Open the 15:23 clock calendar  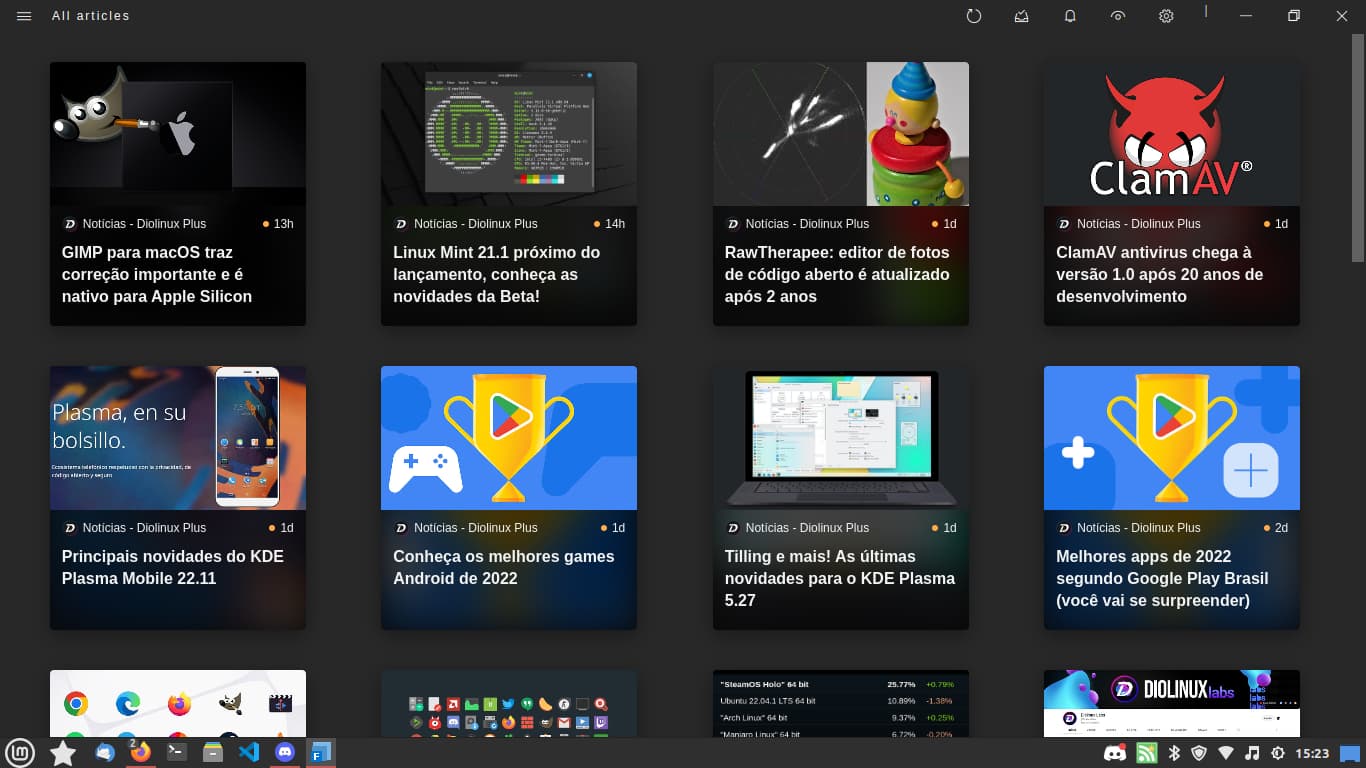1312,753
